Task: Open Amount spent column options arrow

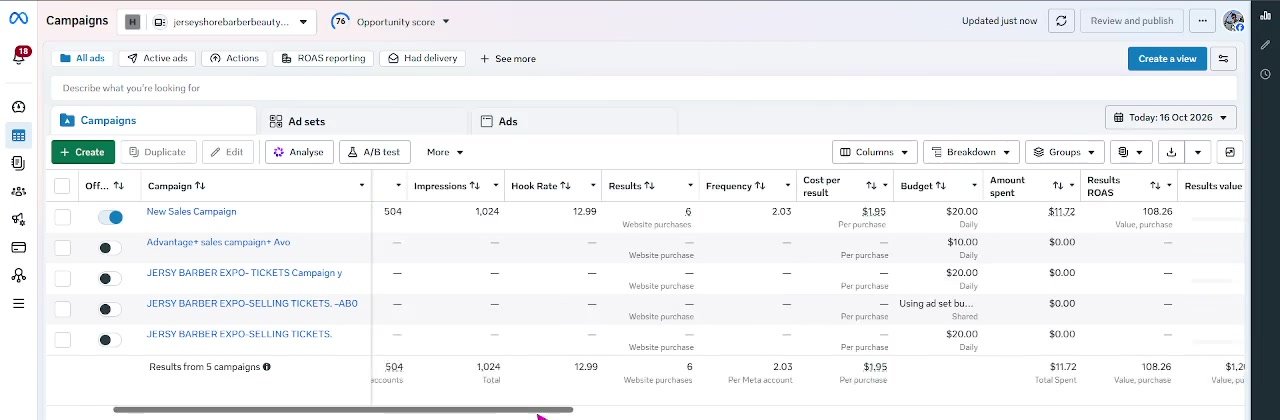Action: pos(1074,186)
